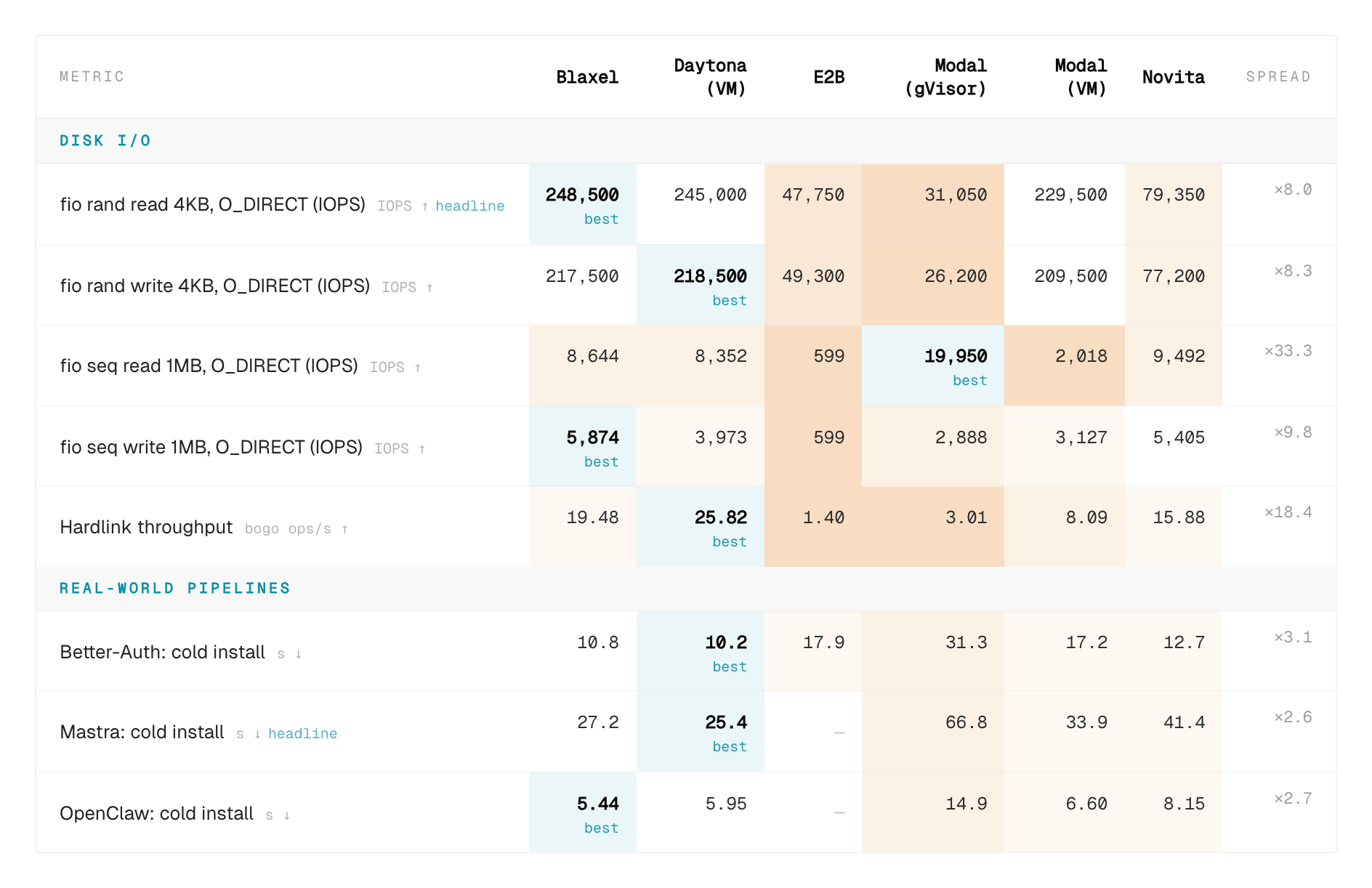Click the 218,500 best cell for Daytona
Image resolution: width=1372 pixels, height=888 pixels.
tap(701, 286)
